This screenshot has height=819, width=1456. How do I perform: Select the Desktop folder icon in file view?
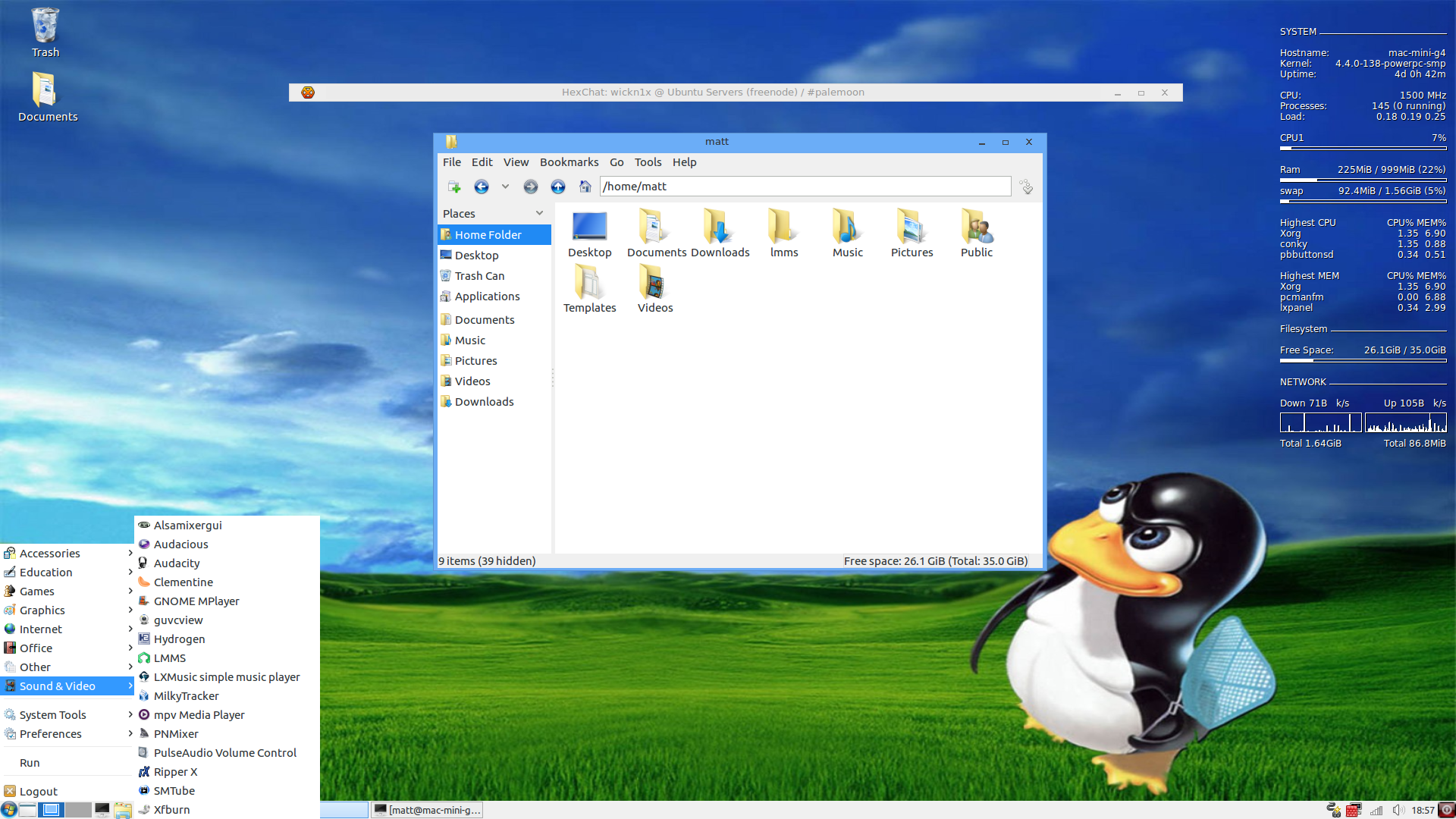(x=590, y=234)
